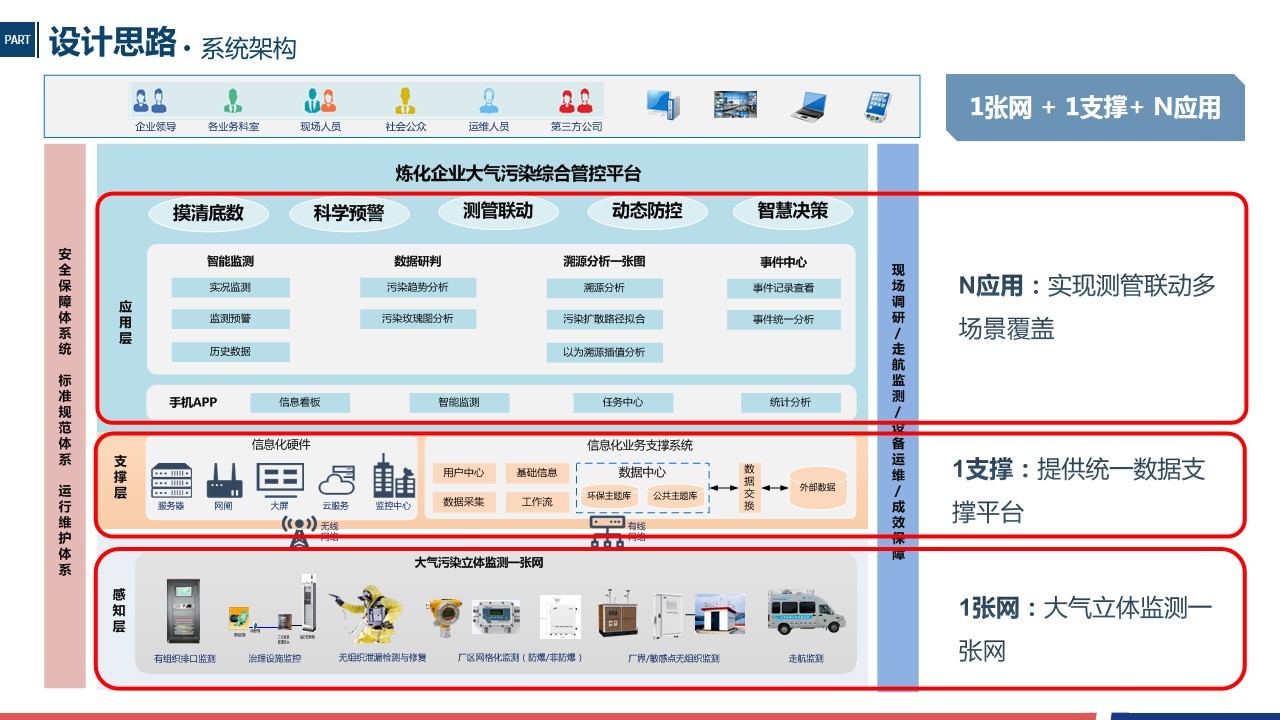Click the 实况监测 box
This screenshot has height=720, width=1280.
230,288
